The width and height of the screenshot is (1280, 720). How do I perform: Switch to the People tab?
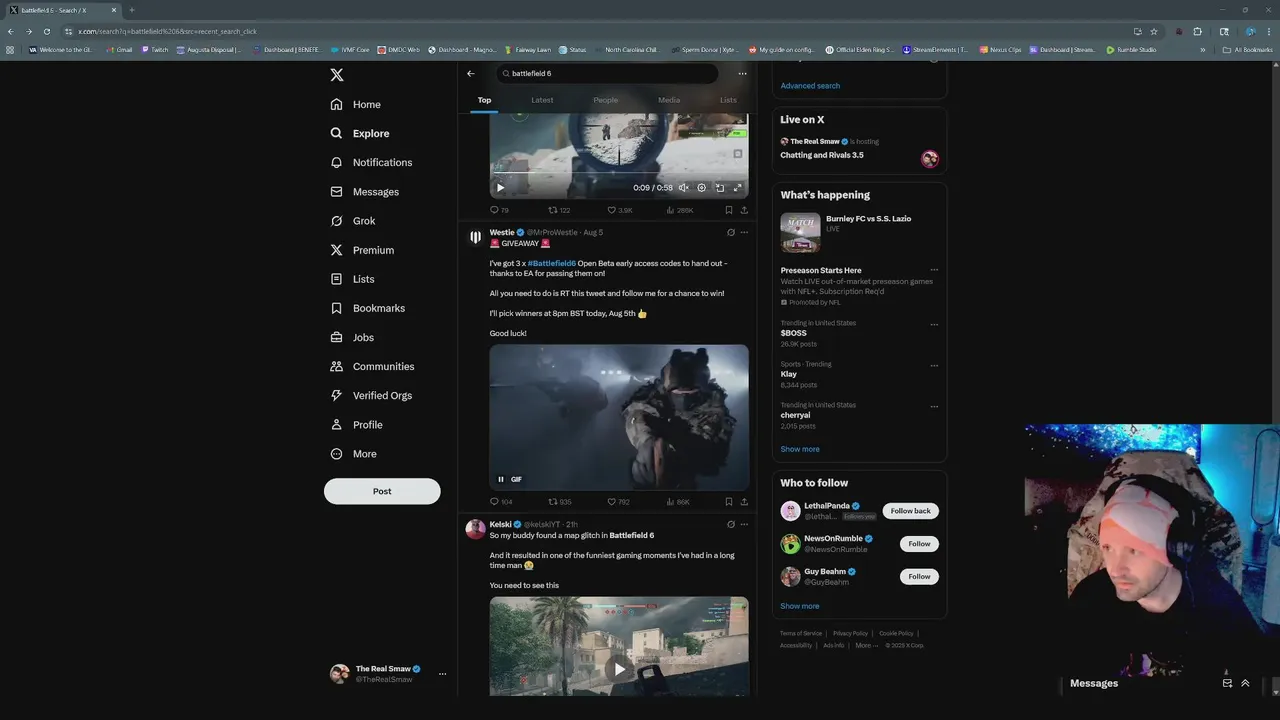click(x=605, y=100)
